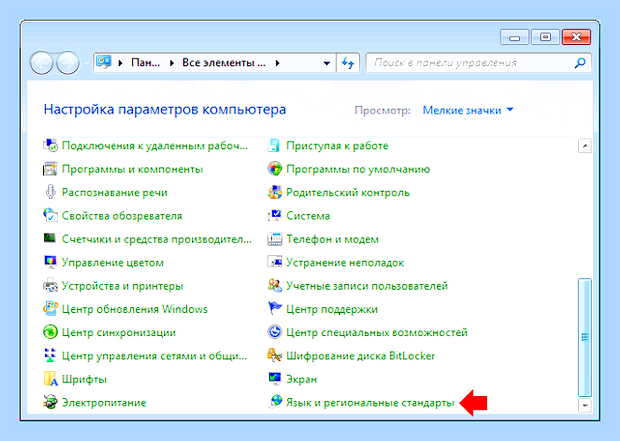The height and width of the screenshot is (441, 620).
Task: Open Центр специальных возможностей
Action: click(x=376, y=333)
